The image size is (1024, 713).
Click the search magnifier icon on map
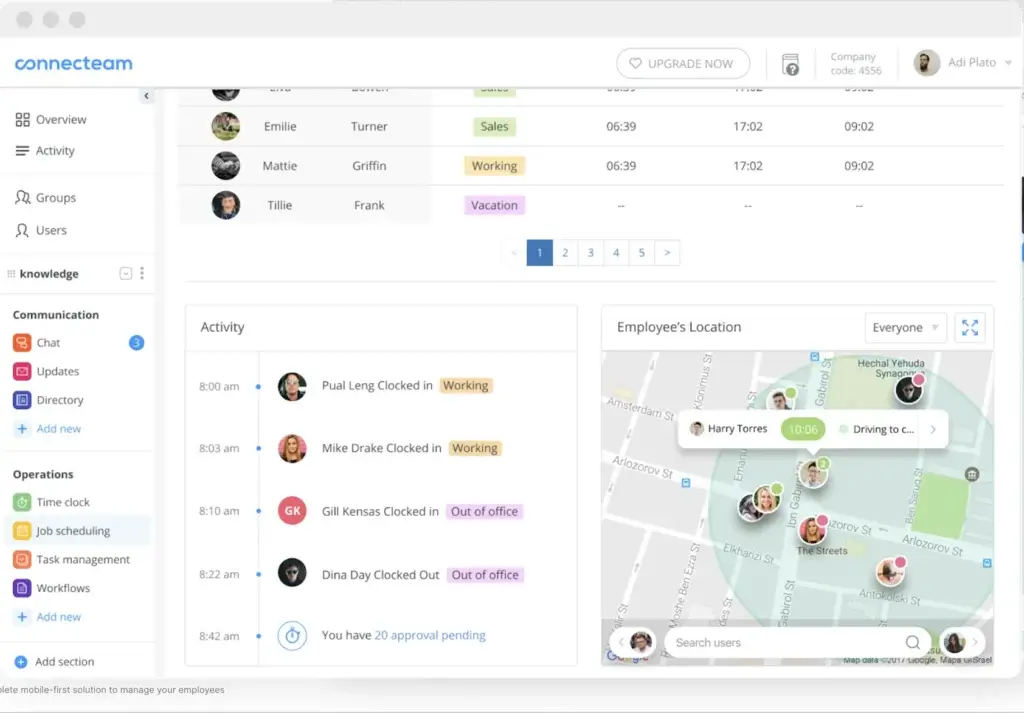(912, 642)
